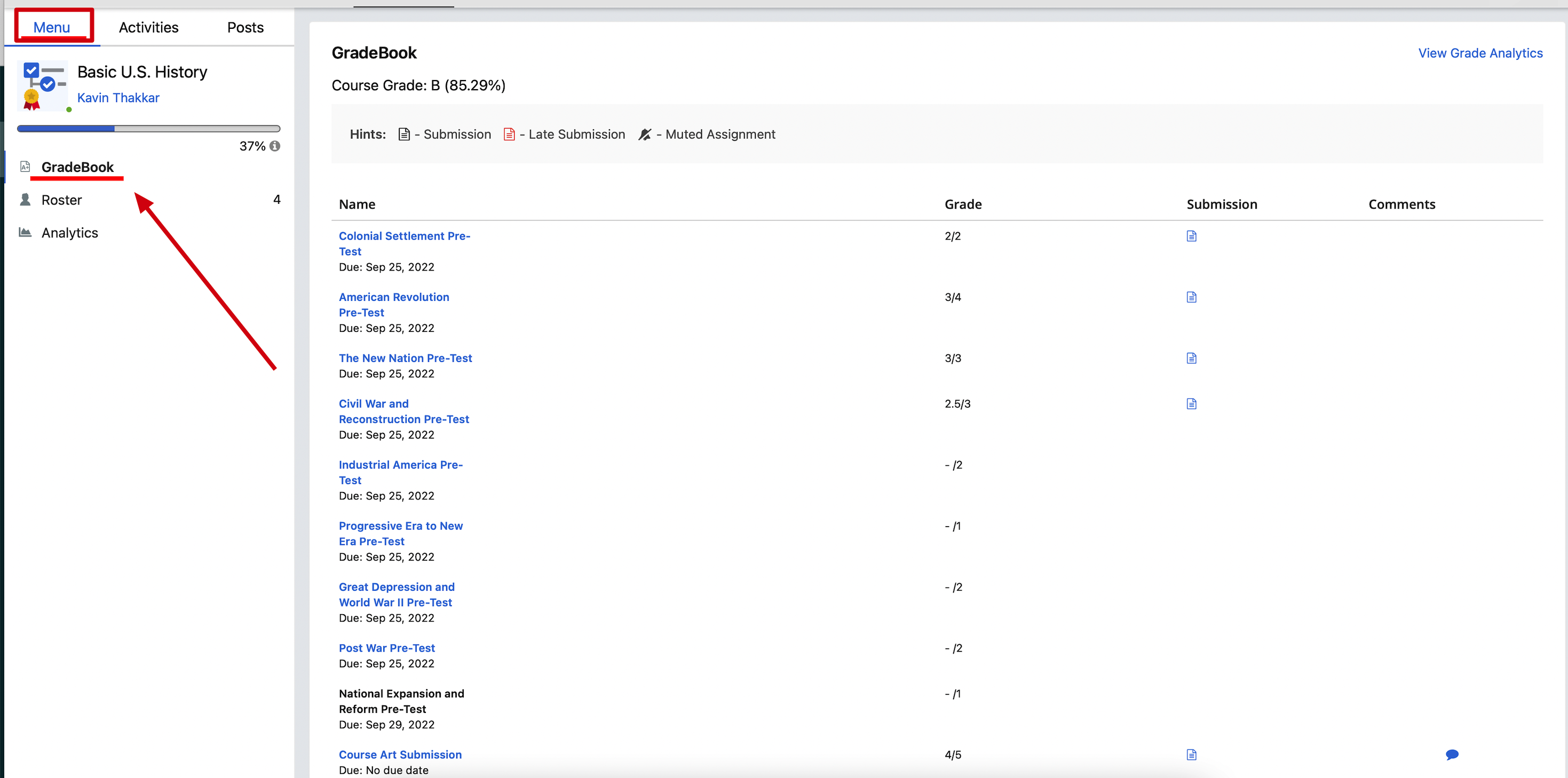Viewport: 1568px width, 778px height.
Task: Open The New Nation Pre-Test assignment
Action: click(406, 359)
